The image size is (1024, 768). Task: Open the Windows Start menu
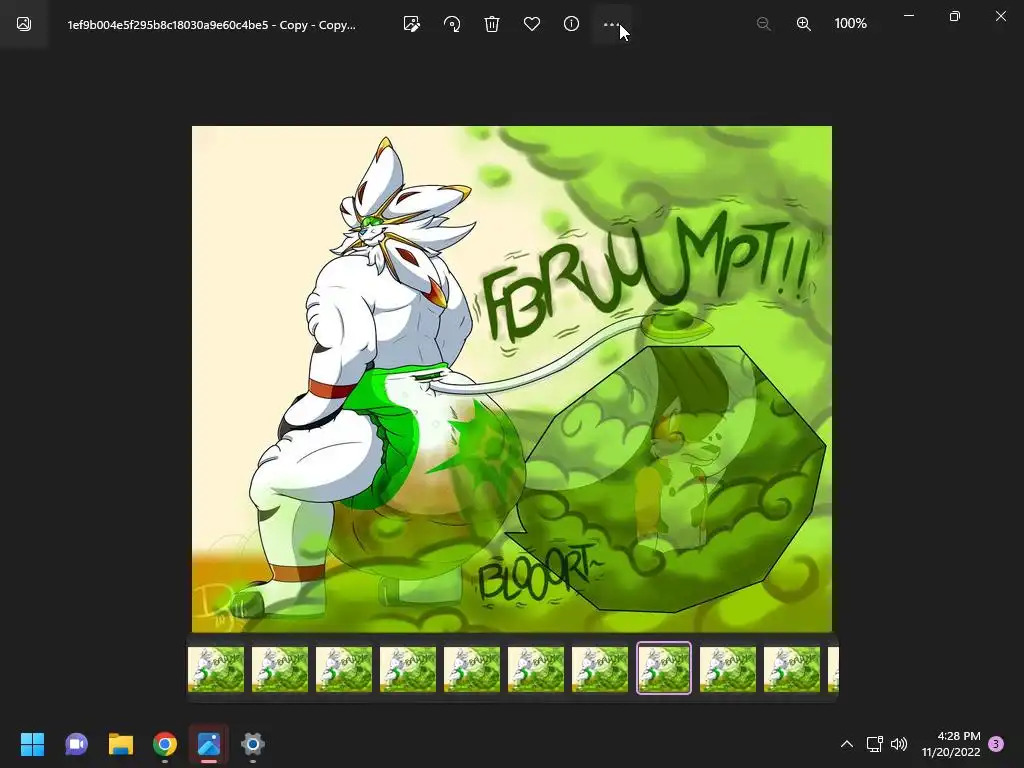[32, 744]
